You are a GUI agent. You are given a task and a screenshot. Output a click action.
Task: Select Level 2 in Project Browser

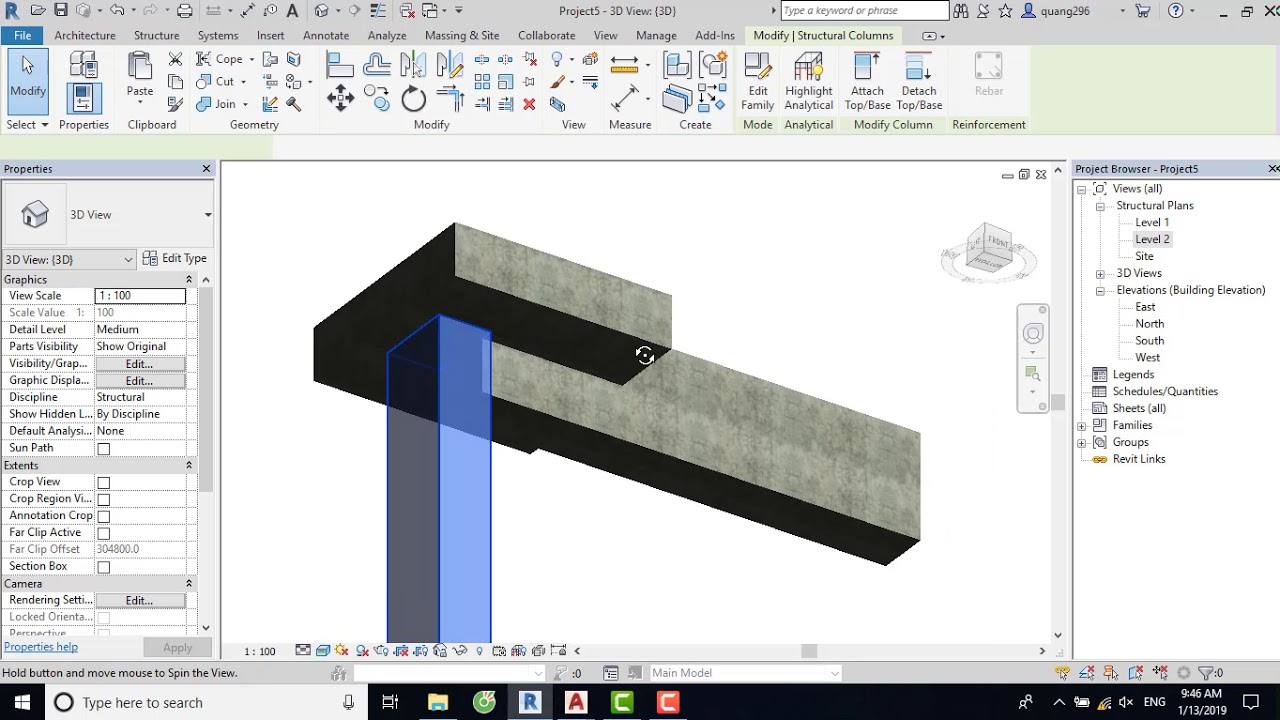pyautogui.click(x=1152, y=239)
